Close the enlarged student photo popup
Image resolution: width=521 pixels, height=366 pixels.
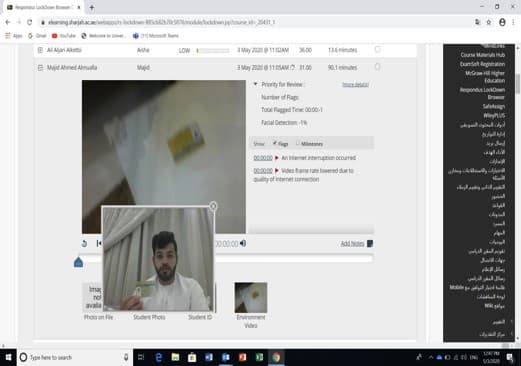pyautogui.click(x=213, y=206)
